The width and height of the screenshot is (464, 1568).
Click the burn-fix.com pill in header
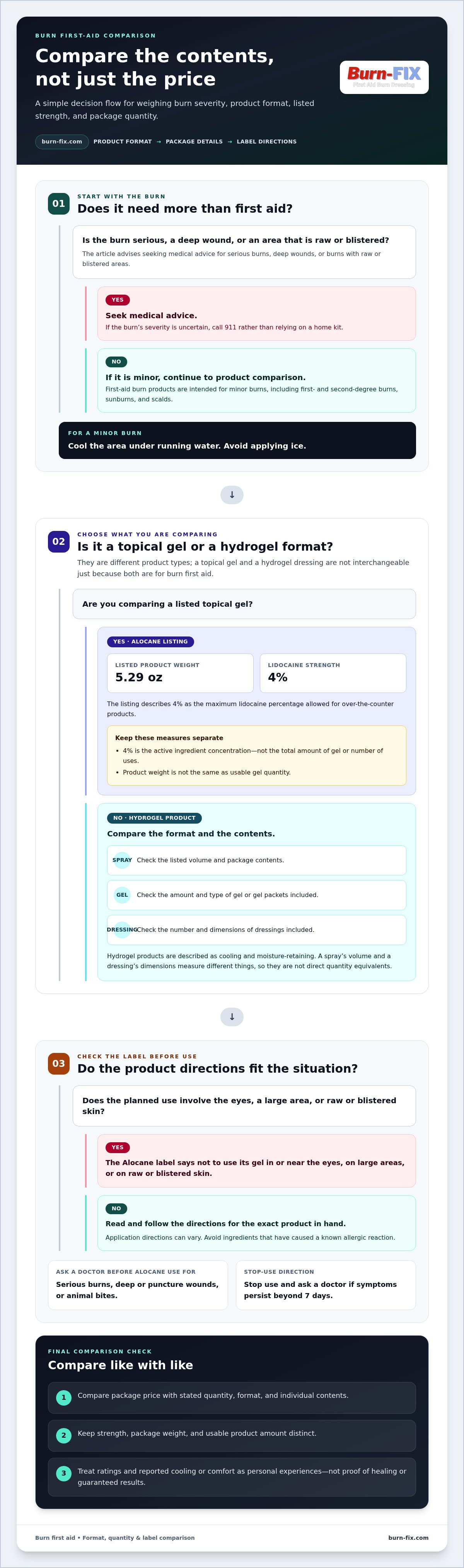pos(62,142)
